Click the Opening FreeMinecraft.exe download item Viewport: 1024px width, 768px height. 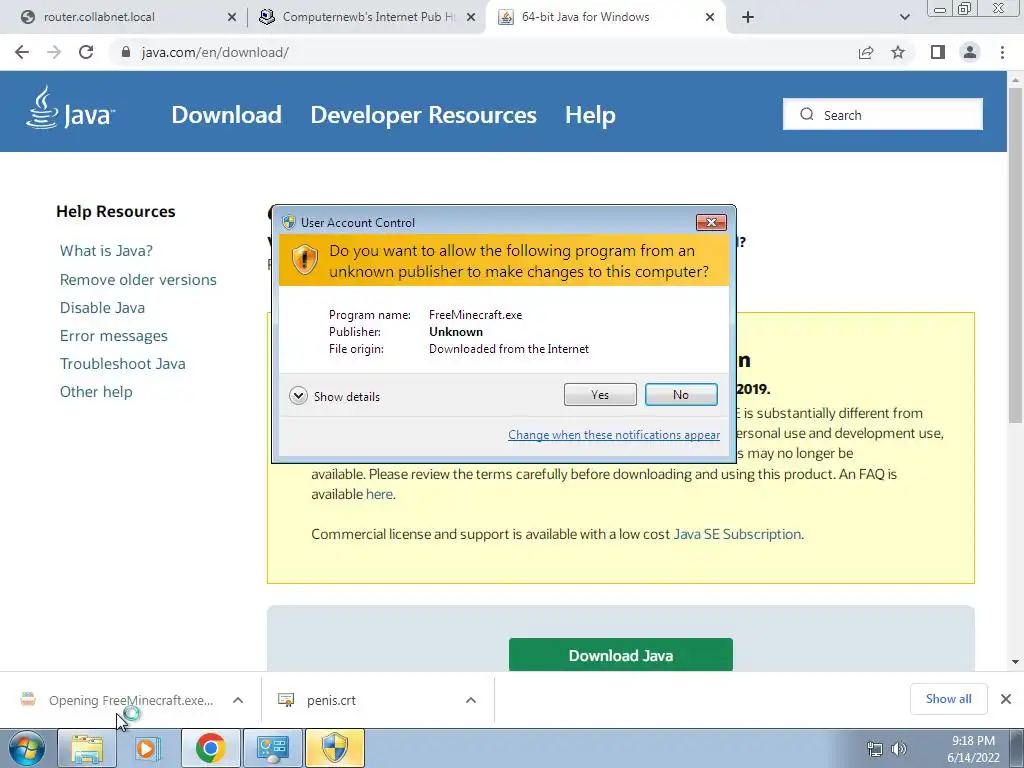(x=131, y=700)
